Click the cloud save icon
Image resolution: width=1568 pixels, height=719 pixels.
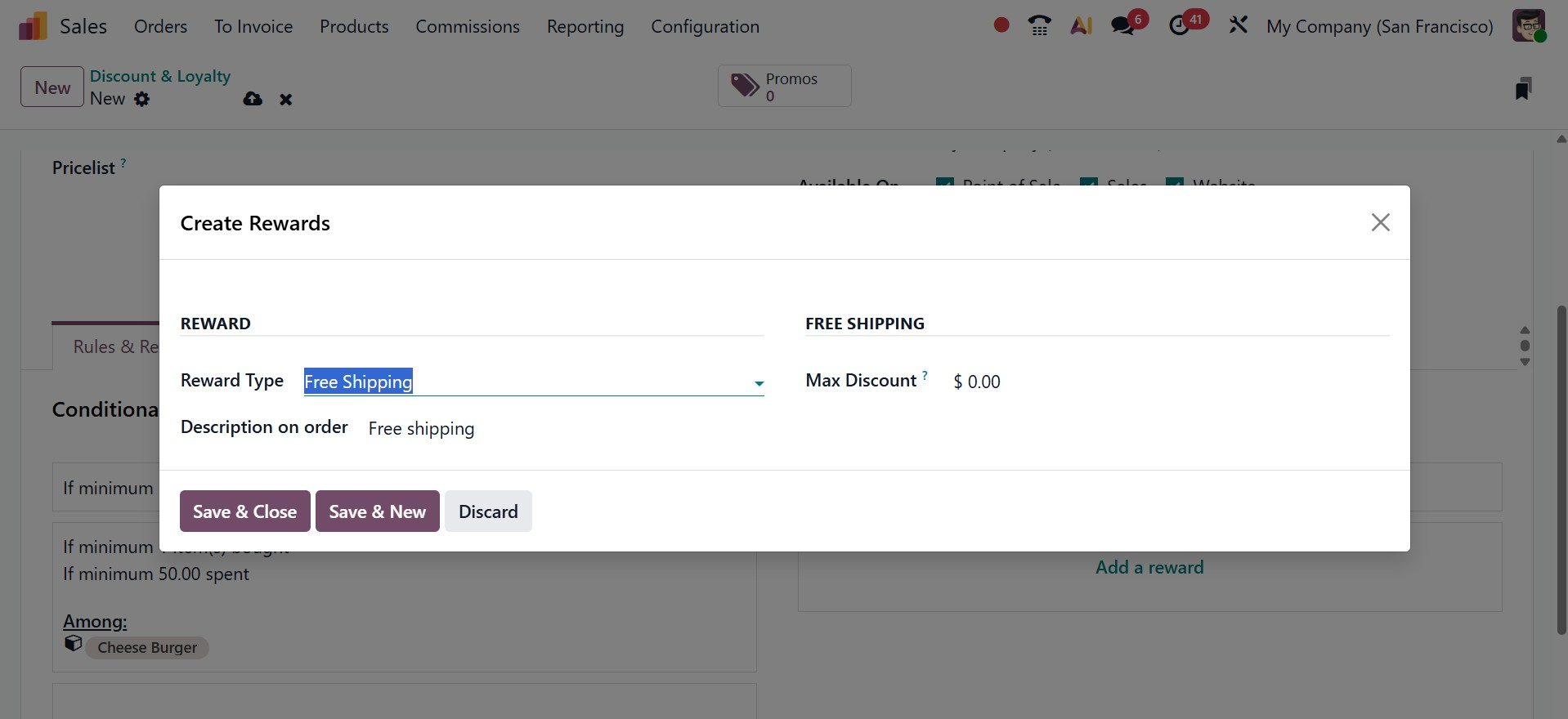(253, 99)
